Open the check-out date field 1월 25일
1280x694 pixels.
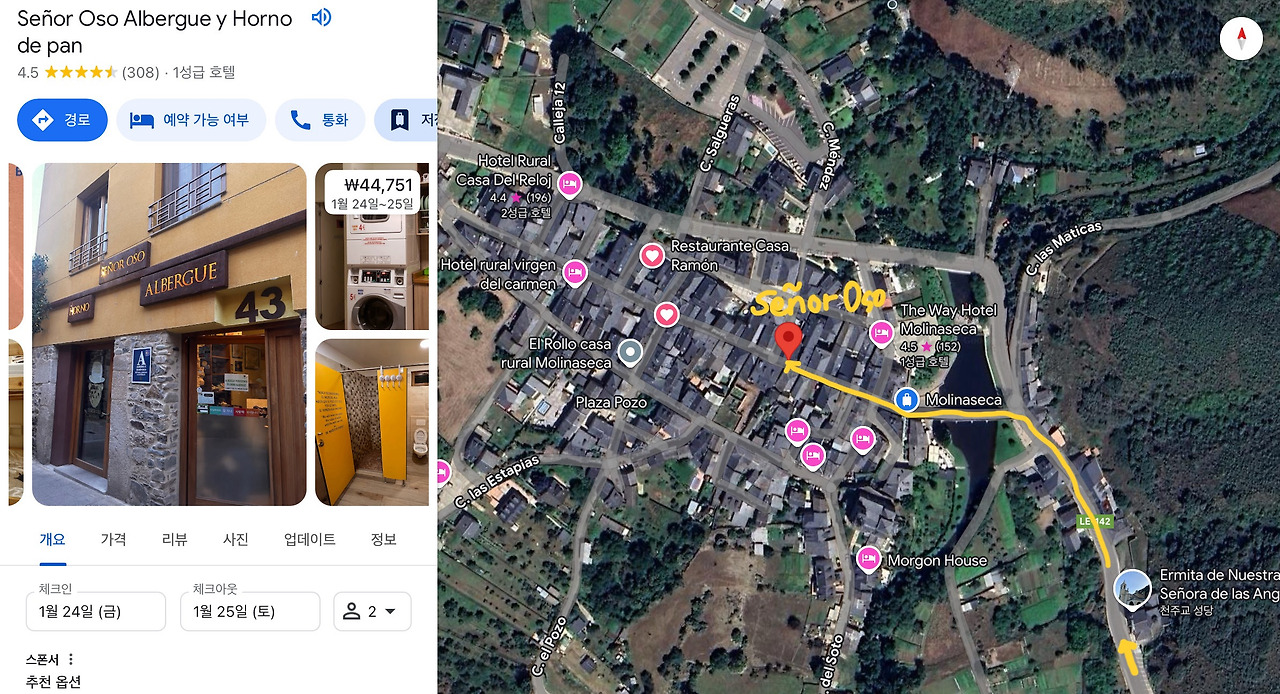pos(250,611)
